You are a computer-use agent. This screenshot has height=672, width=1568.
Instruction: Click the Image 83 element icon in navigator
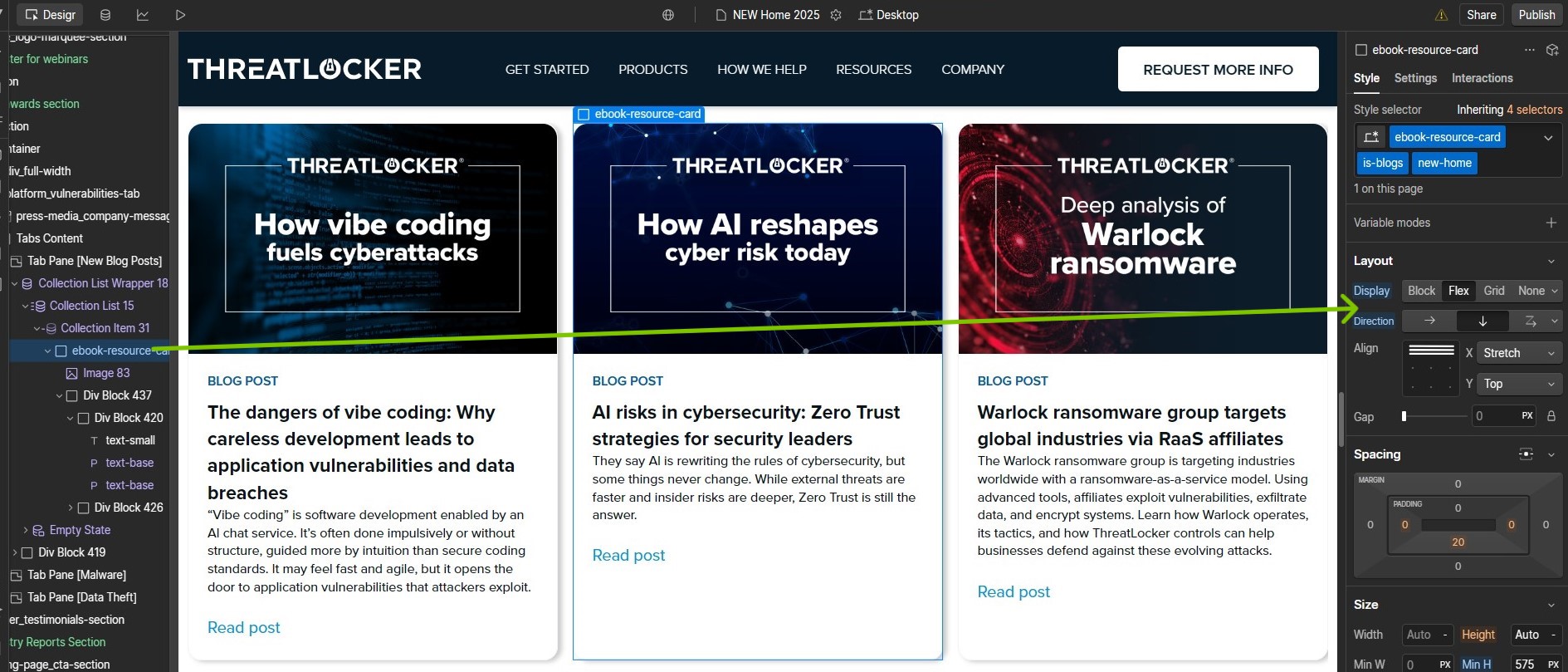(71, 374)
